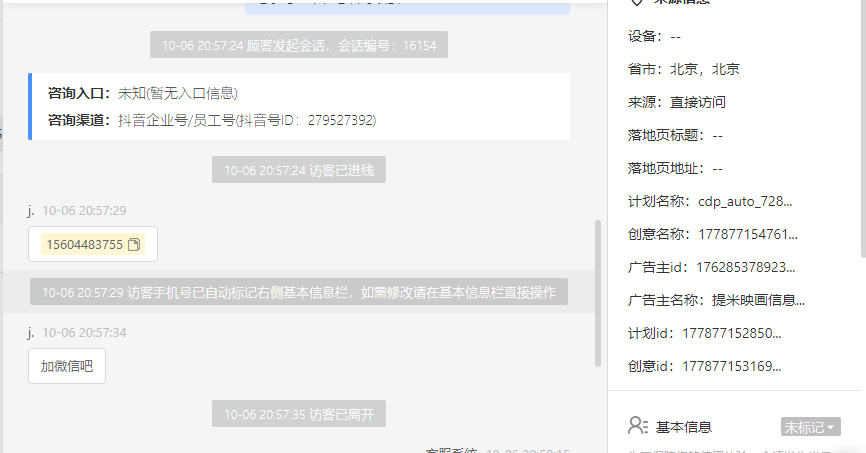This screenshot has width=866, height=453.
Task: Click the 设备 field
Action: click(654, 36)
